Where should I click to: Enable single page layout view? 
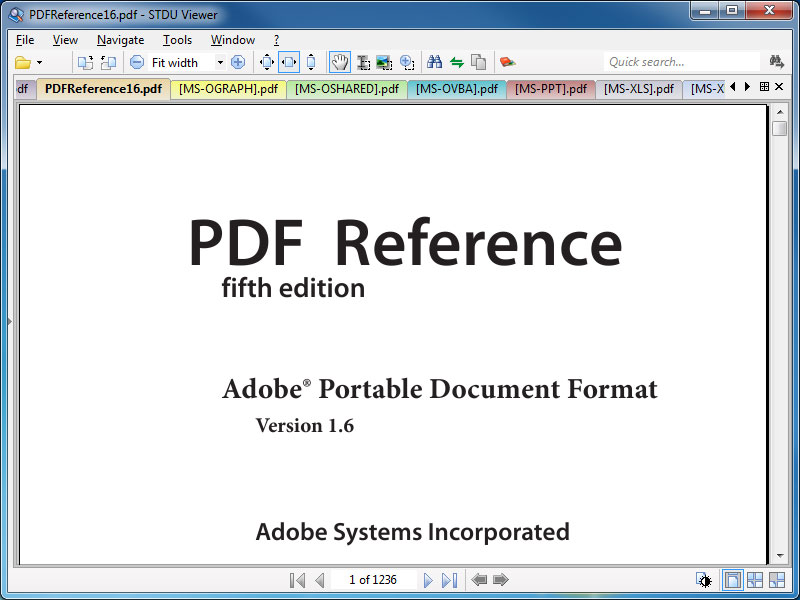[733, 580]
